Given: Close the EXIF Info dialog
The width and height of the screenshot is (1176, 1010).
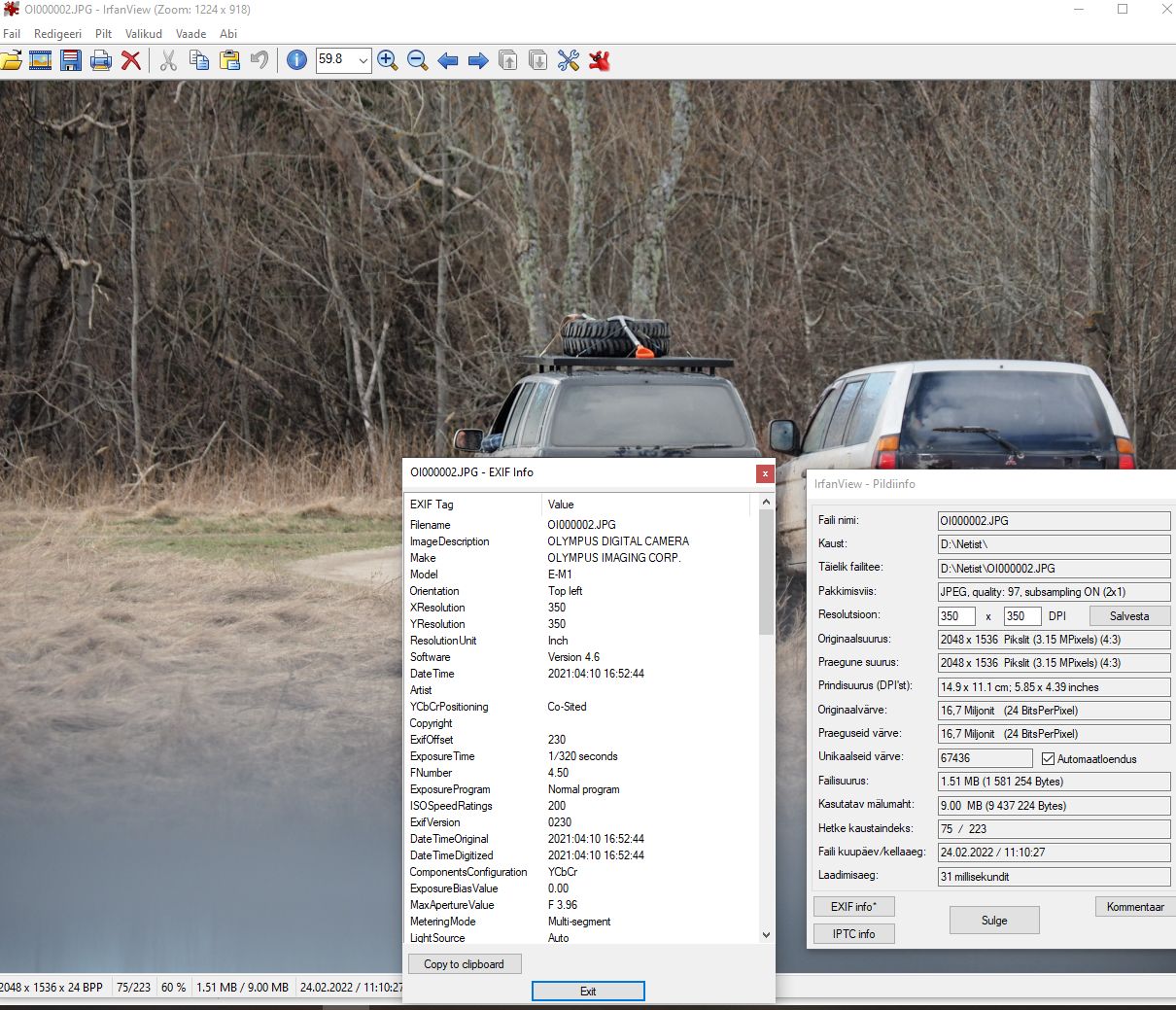Looking at the screenshot, I should [x=765, y=473].
